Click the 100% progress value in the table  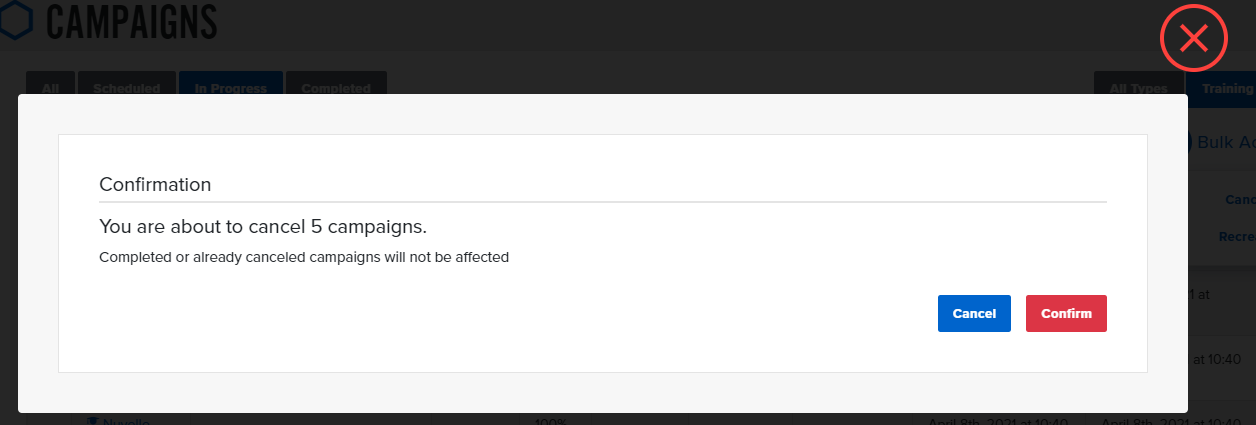point(552,421)
